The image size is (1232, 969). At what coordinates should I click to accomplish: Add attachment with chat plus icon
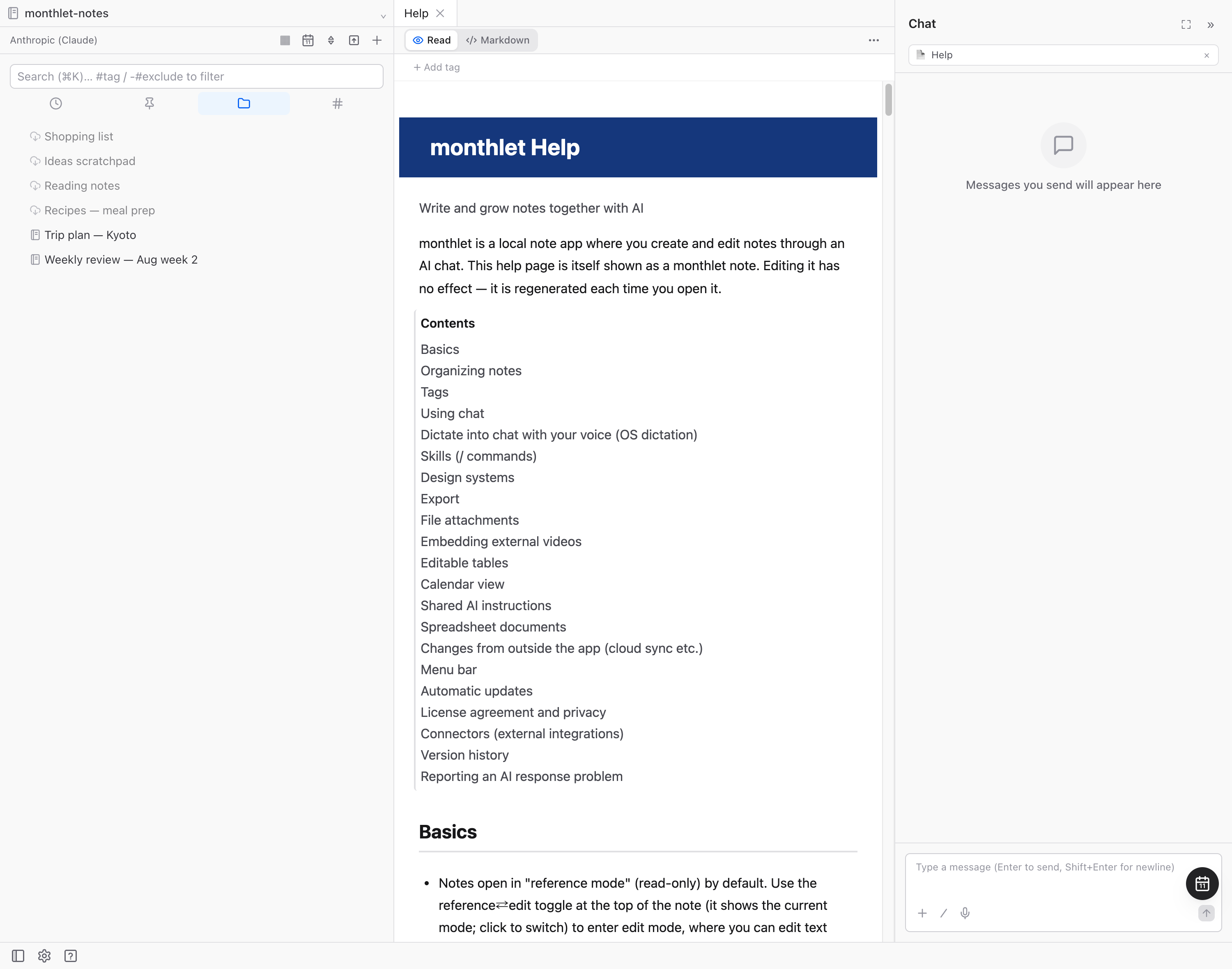click(x=922, y=914)
